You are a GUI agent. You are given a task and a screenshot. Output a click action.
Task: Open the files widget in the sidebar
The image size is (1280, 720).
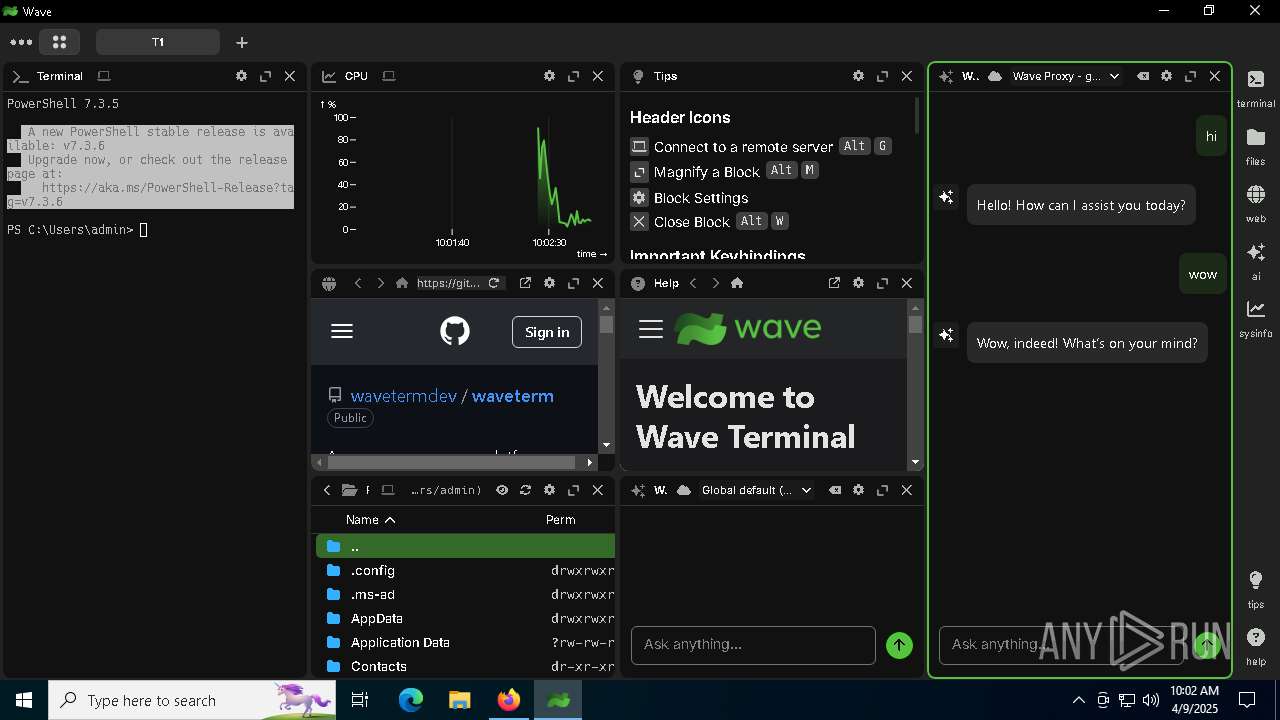1255,146
